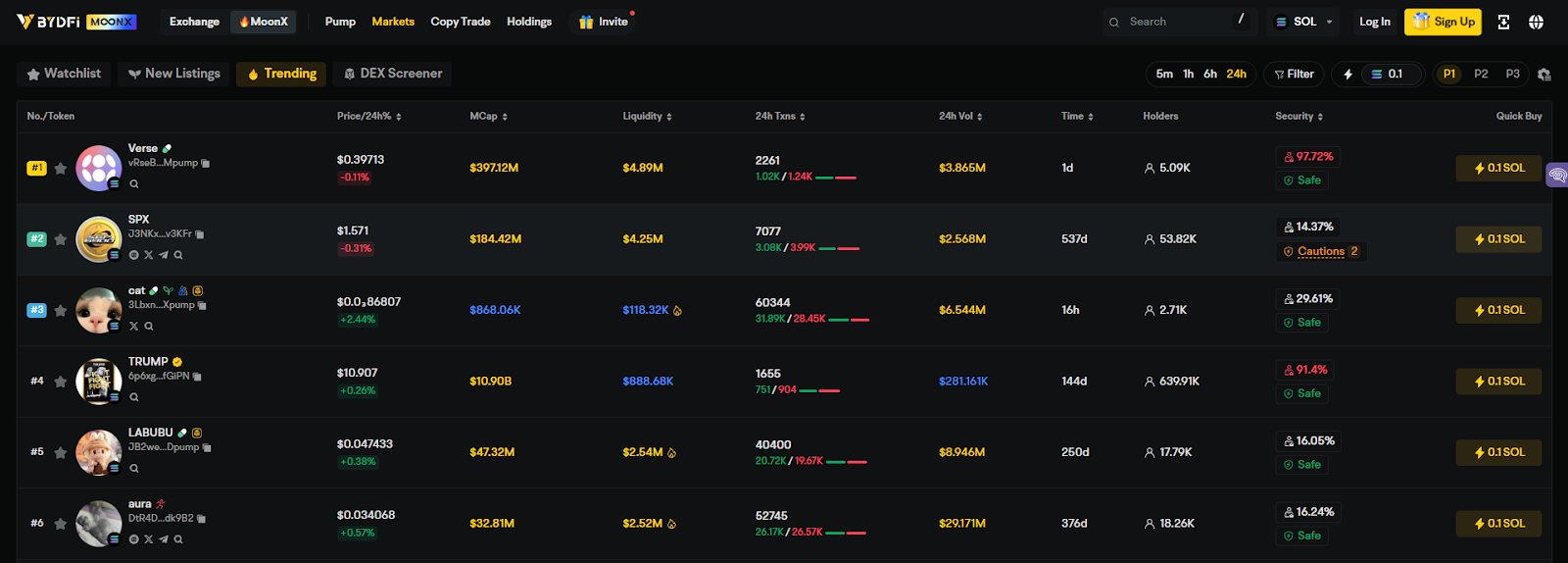Click the quick buy lightning icon
The height and width of the screenshot is (563, 1568).
pyautogui.click(x=1347, y=75)
